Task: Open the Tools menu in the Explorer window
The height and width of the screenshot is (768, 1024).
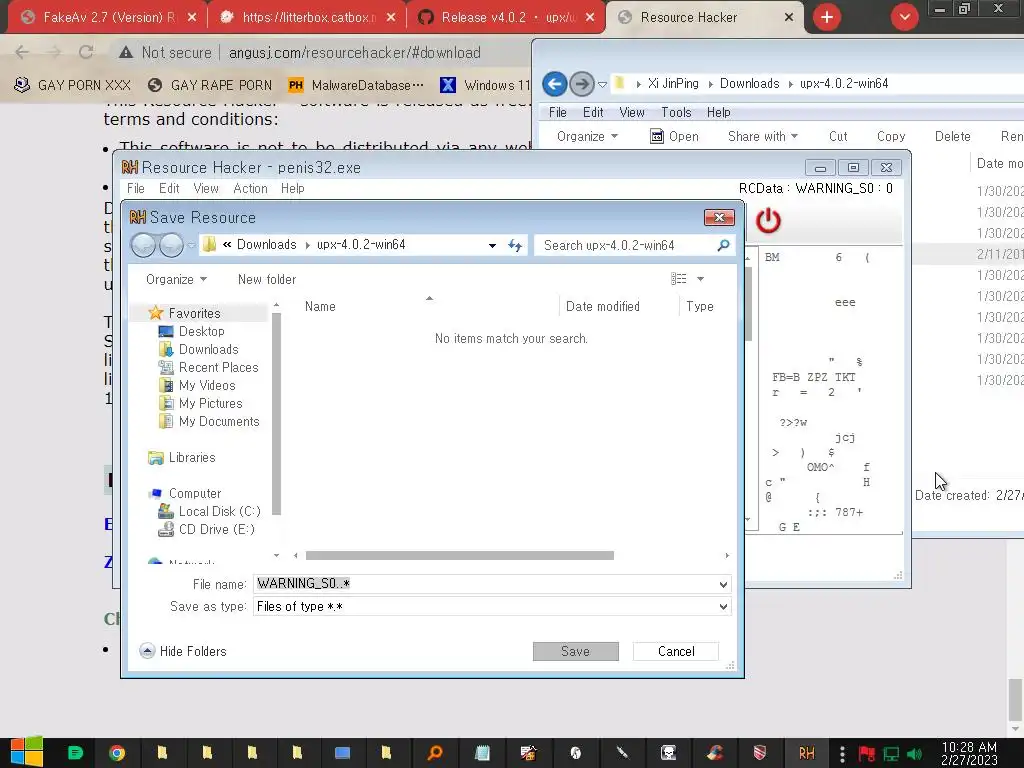Action: 676,112
